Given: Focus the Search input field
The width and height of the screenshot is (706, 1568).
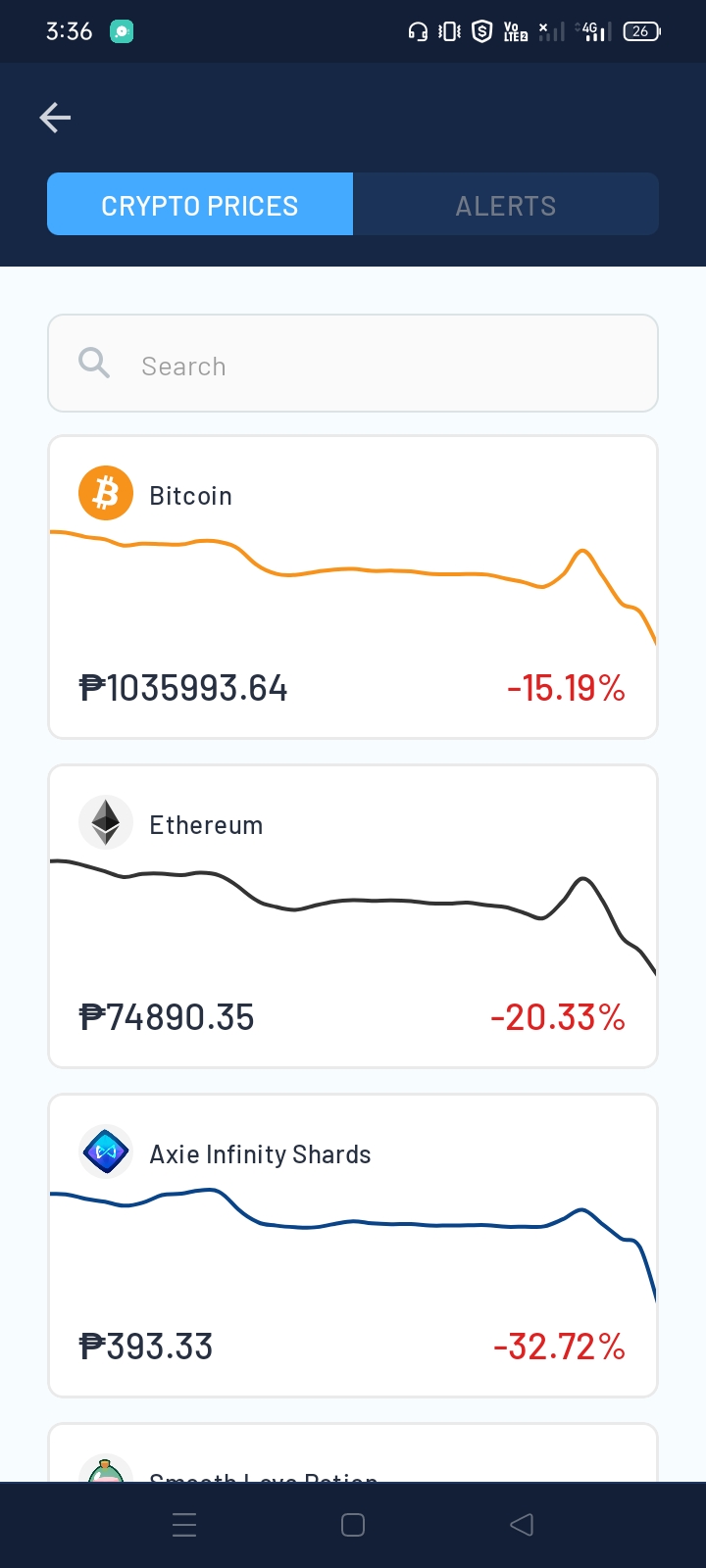Looking at the screenshot, I should click(353, 364).
